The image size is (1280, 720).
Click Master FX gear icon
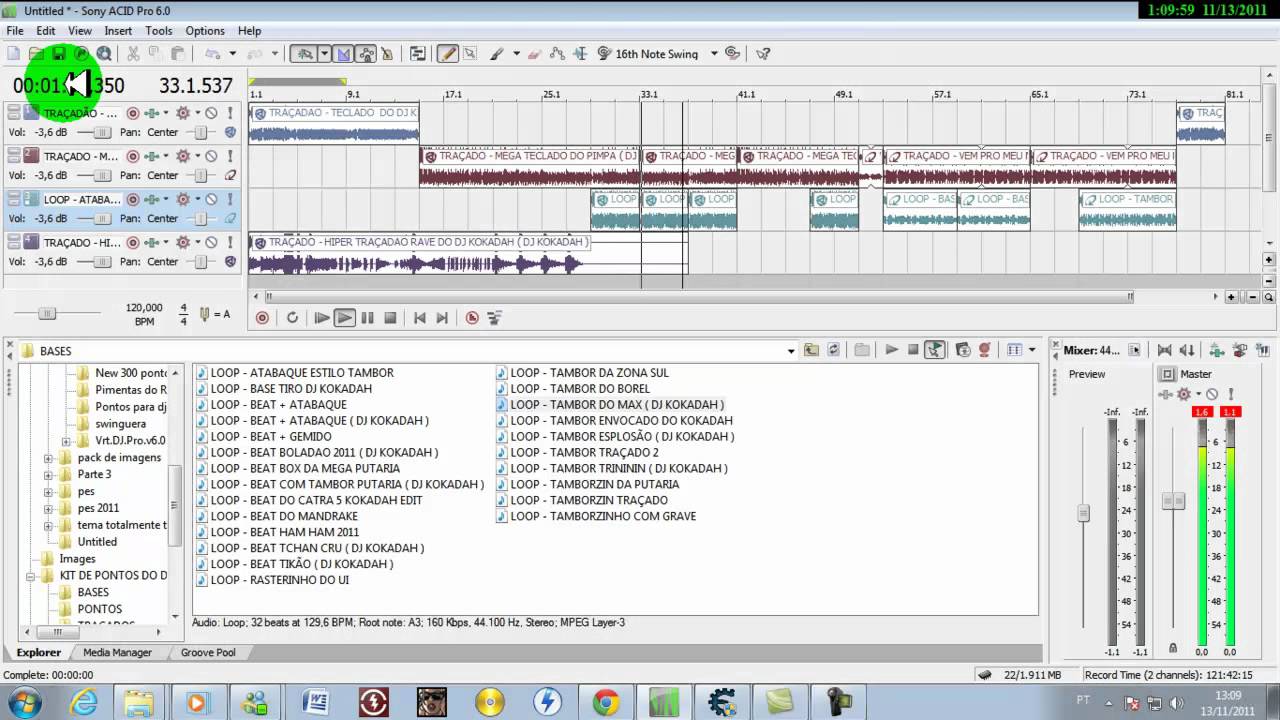1184,394
